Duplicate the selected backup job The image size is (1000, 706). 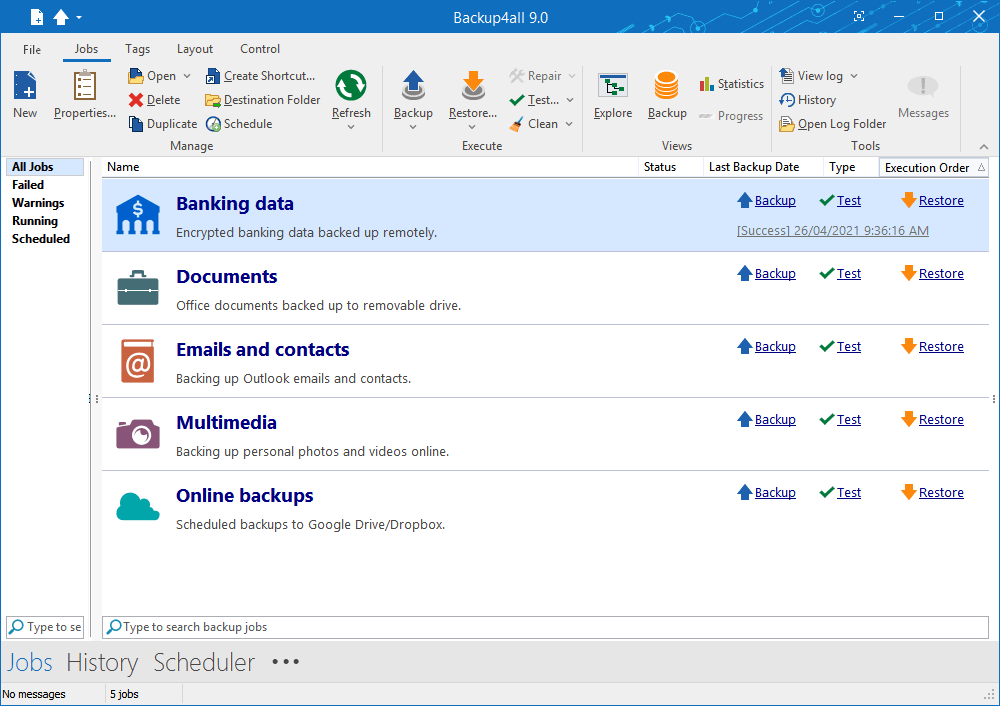(163, 124)
